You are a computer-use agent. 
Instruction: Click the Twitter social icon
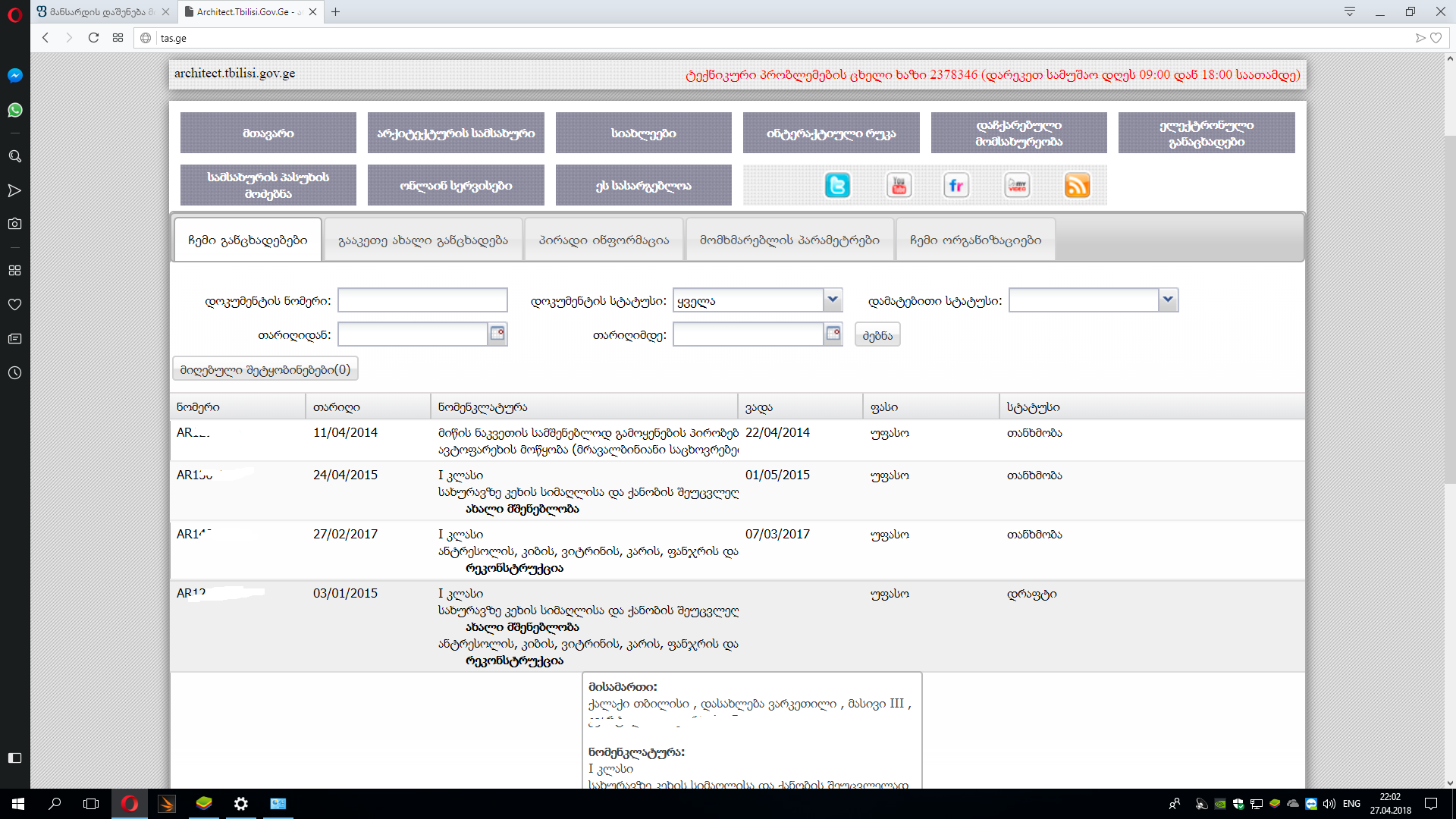click(x=837, y=185)
